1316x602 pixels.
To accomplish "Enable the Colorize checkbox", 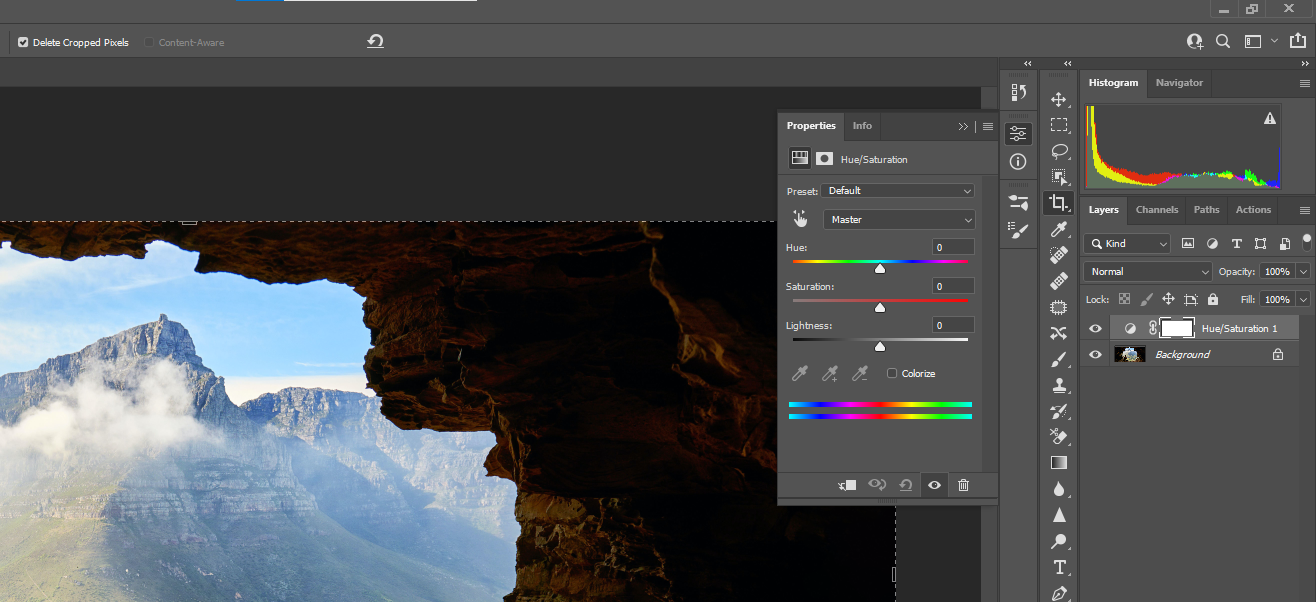I will pyautogui.click(x=892, y=373).
